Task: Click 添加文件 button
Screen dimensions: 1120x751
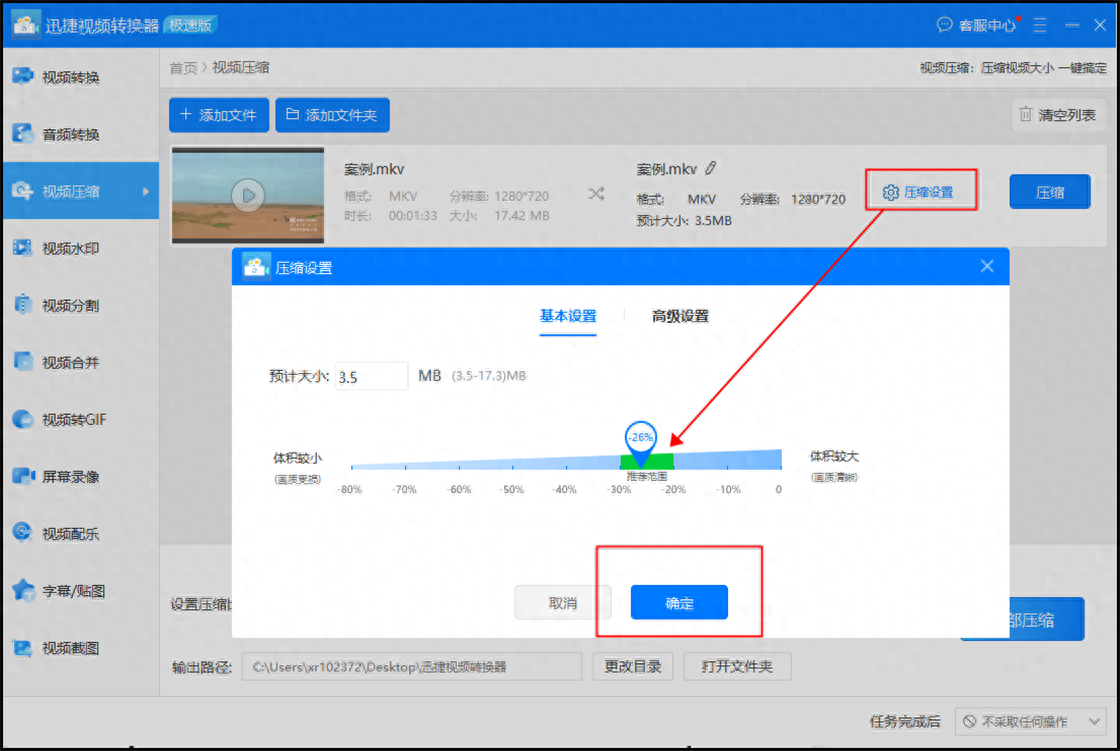Action: point(219,115)
